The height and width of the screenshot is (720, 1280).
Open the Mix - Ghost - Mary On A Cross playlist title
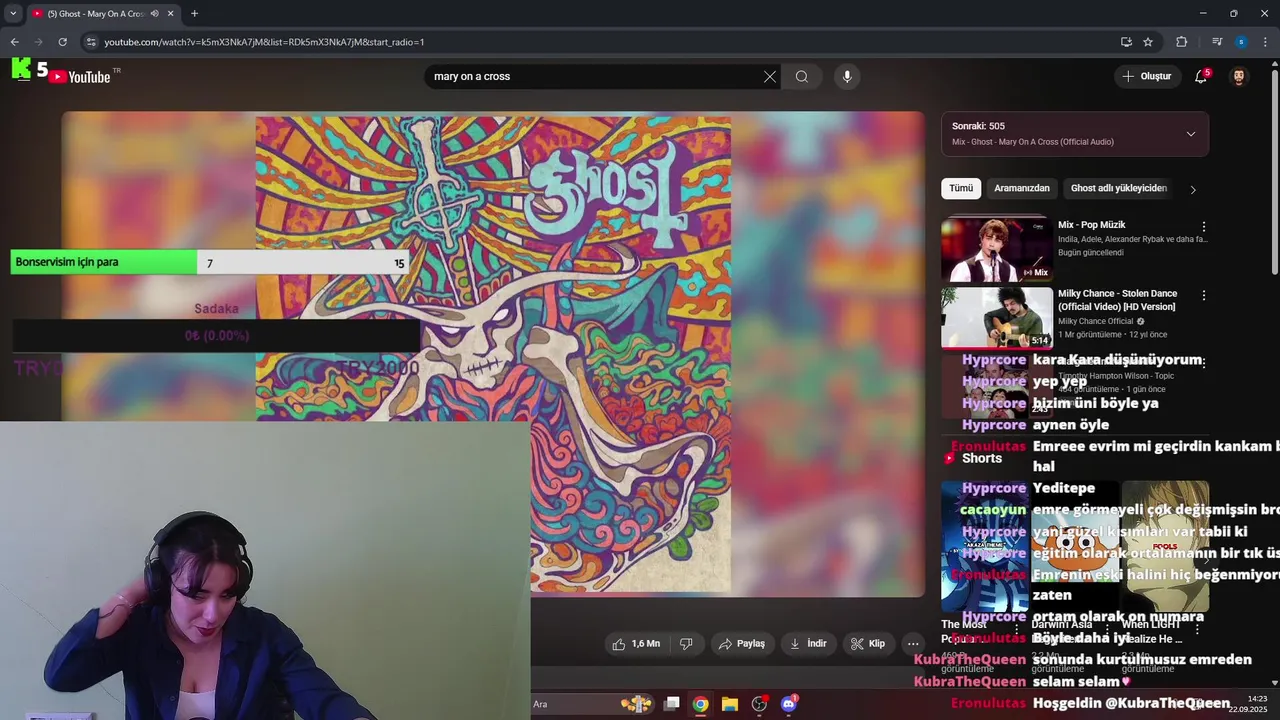1033,142
